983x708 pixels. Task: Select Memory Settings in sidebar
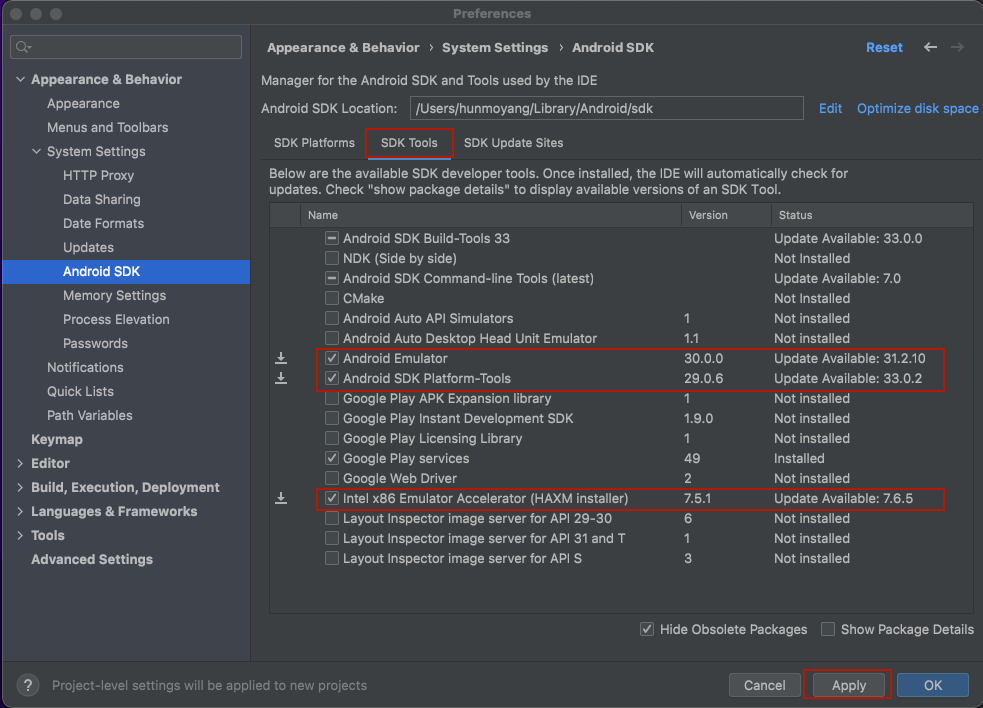(x=115, y=295)
